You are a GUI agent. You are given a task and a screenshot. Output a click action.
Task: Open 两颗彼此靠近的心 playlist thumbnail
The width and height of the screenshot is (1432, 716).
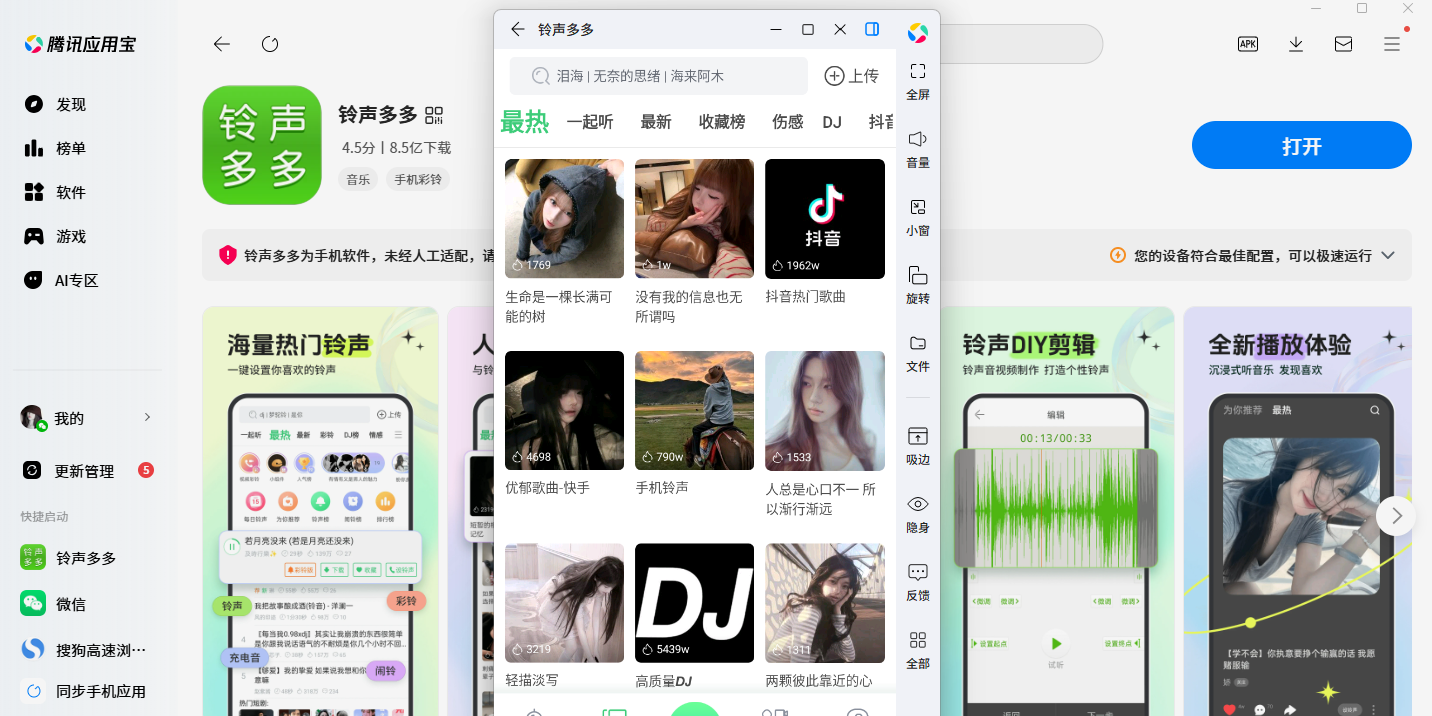[825, 603]
